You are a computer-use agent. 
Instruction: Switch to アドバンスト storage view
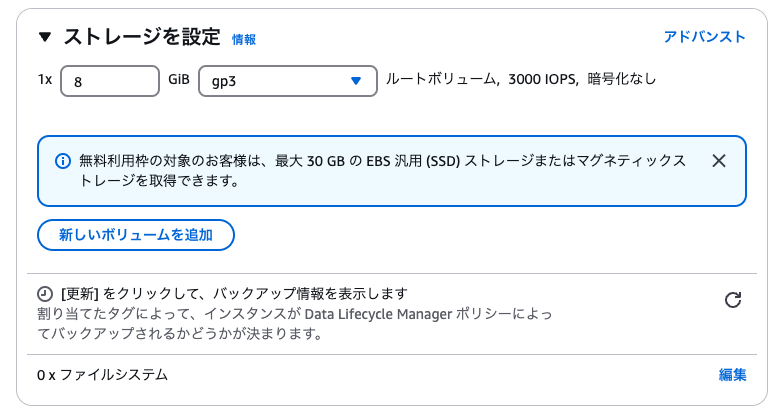[704, 37]
